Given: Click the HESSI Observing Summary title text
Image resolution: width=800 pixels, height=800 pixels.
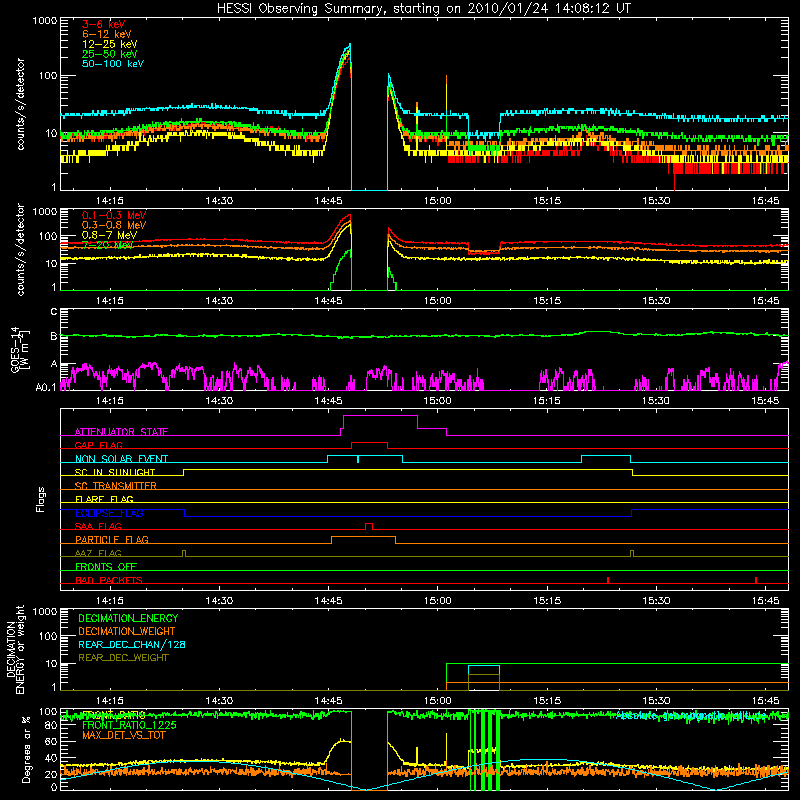Looking at the screenshot, I should (424, 9).
